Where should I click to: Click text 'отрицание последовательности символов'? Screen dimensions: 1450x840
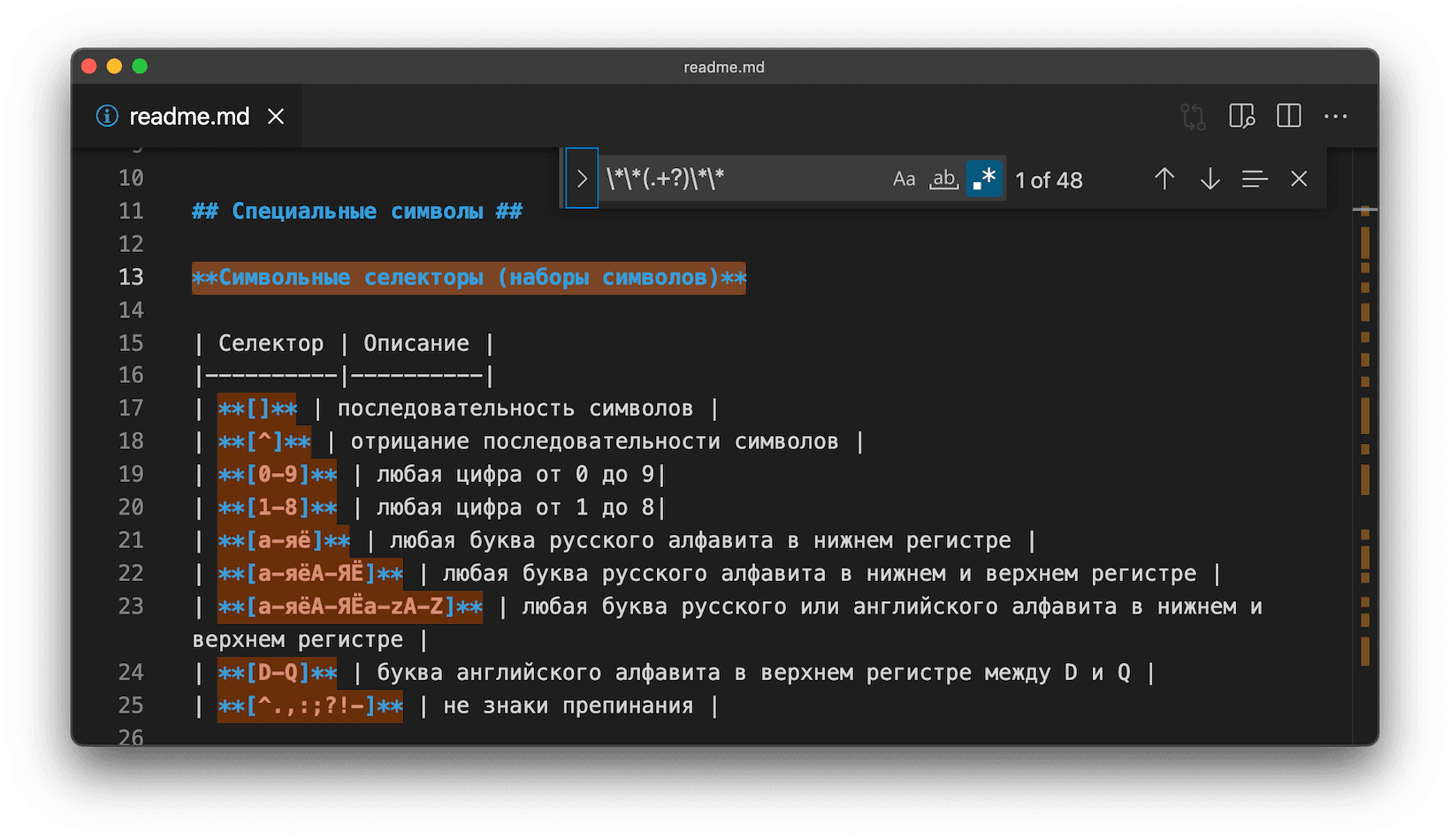[595, 441]
